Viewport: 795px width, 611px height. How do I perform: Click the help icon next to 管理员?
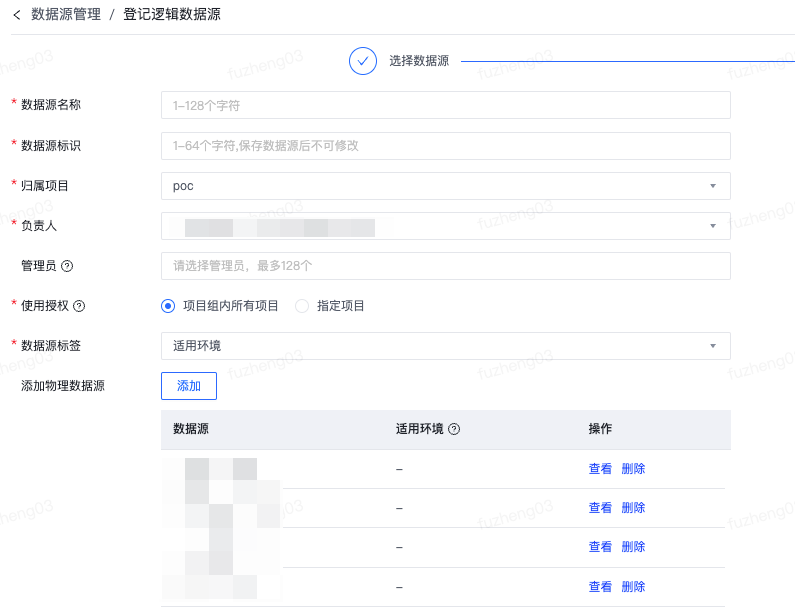[x=68, y=266]
